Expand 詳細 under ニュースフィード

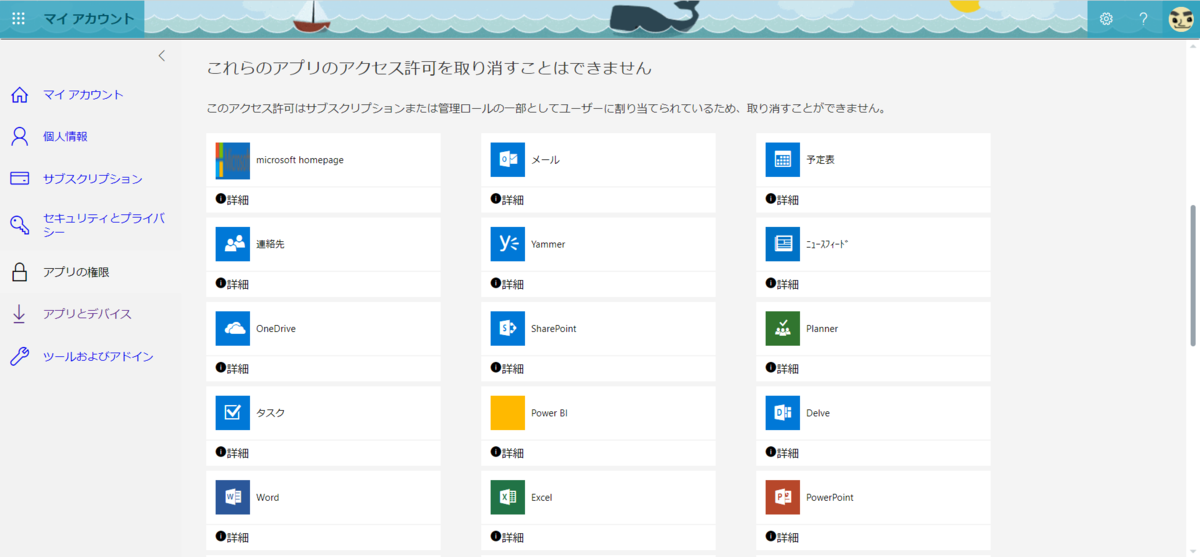783,284
